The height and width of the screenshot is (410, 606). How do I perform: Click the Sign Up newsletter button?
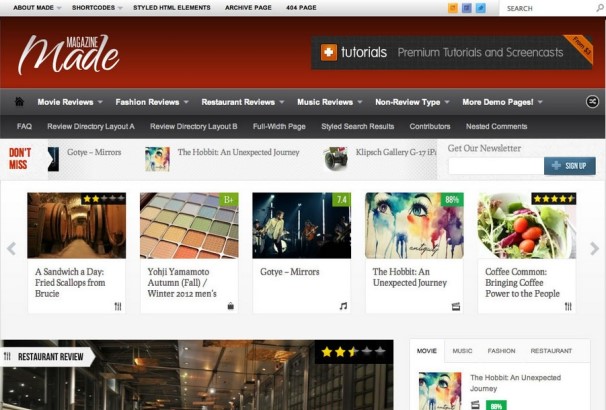click(x=570, y=166)
